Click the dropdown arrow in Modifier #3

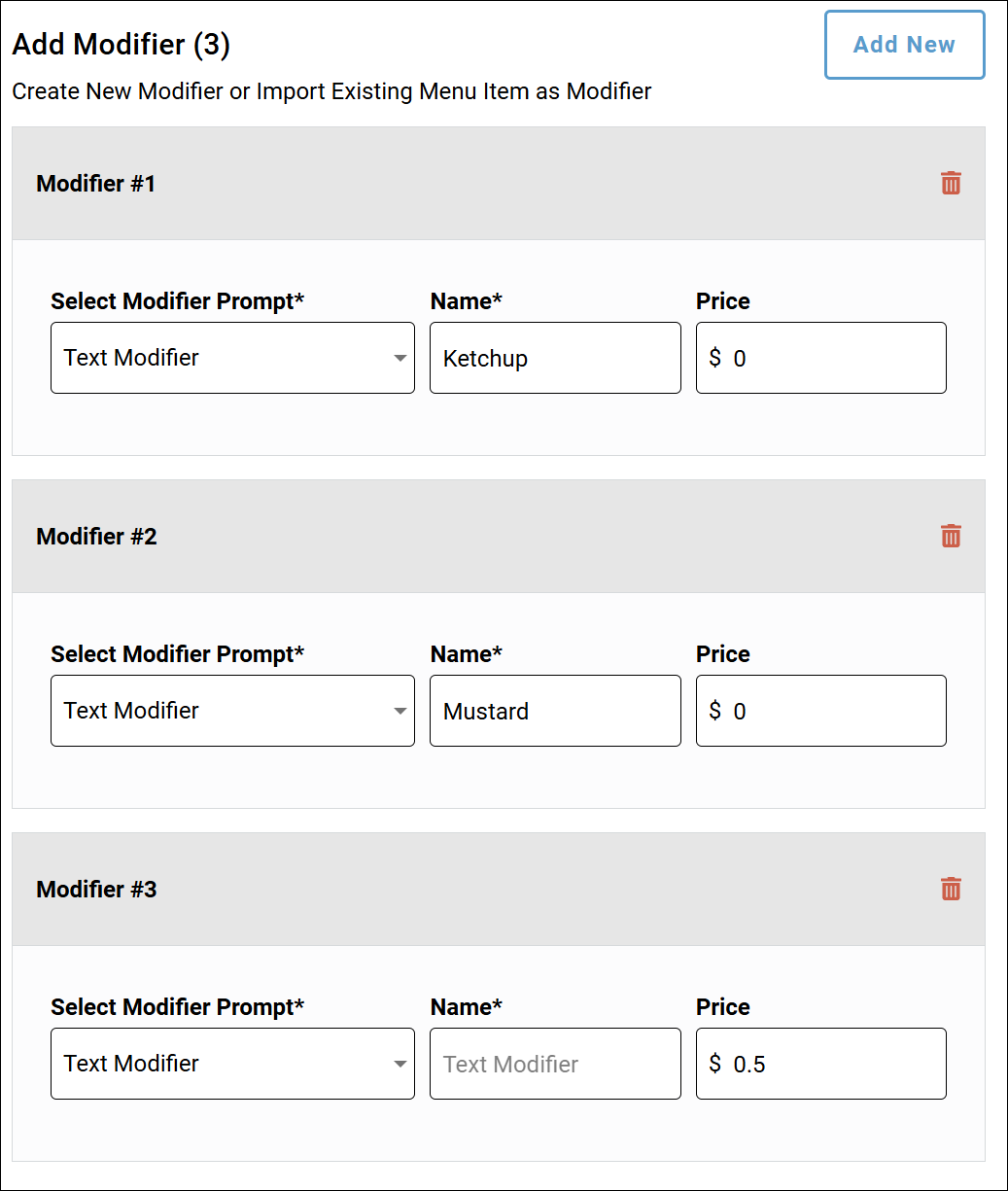pyautogui.click(x=400, y=1065)
